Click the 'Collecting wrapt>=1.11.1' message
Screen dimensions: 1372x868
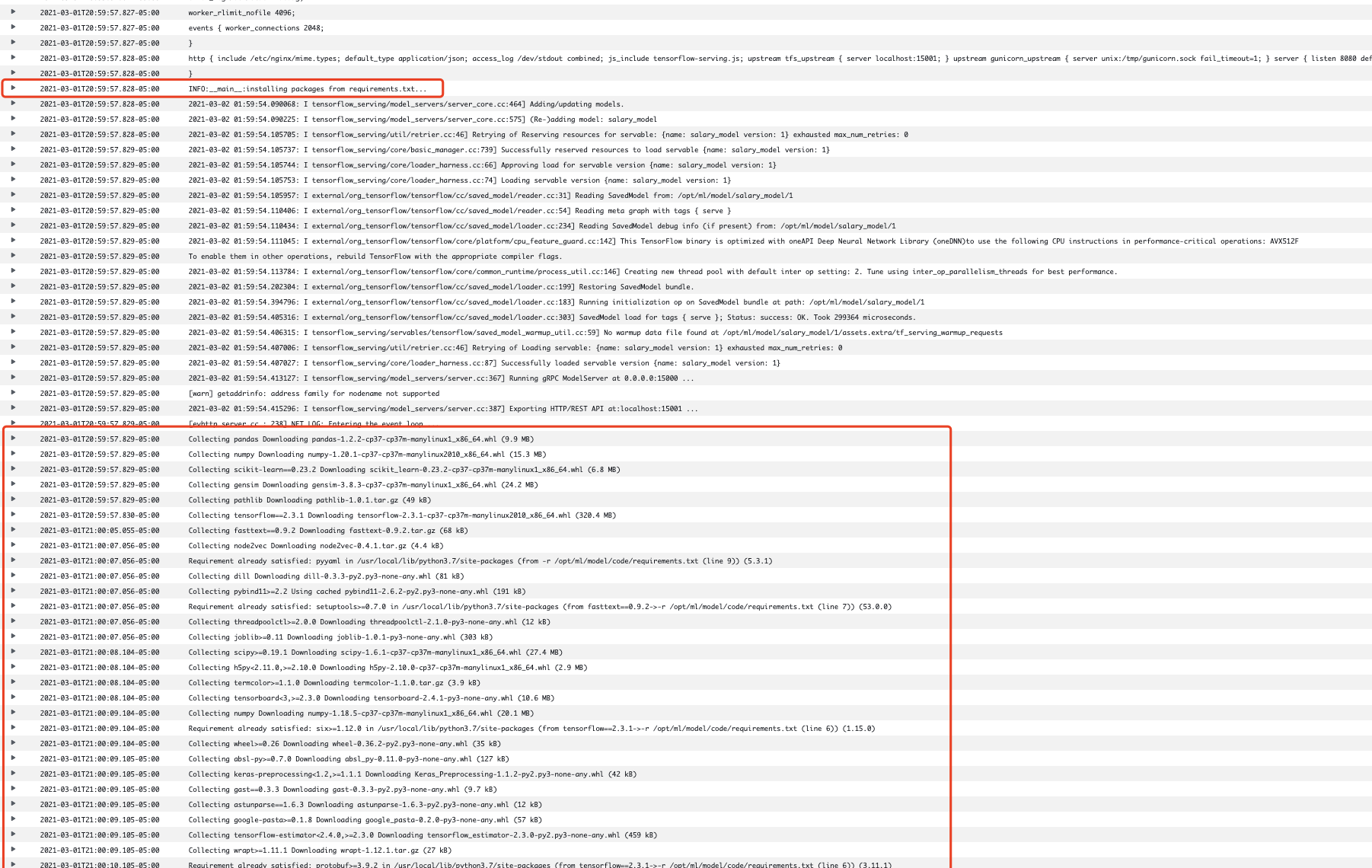point(320,850)
